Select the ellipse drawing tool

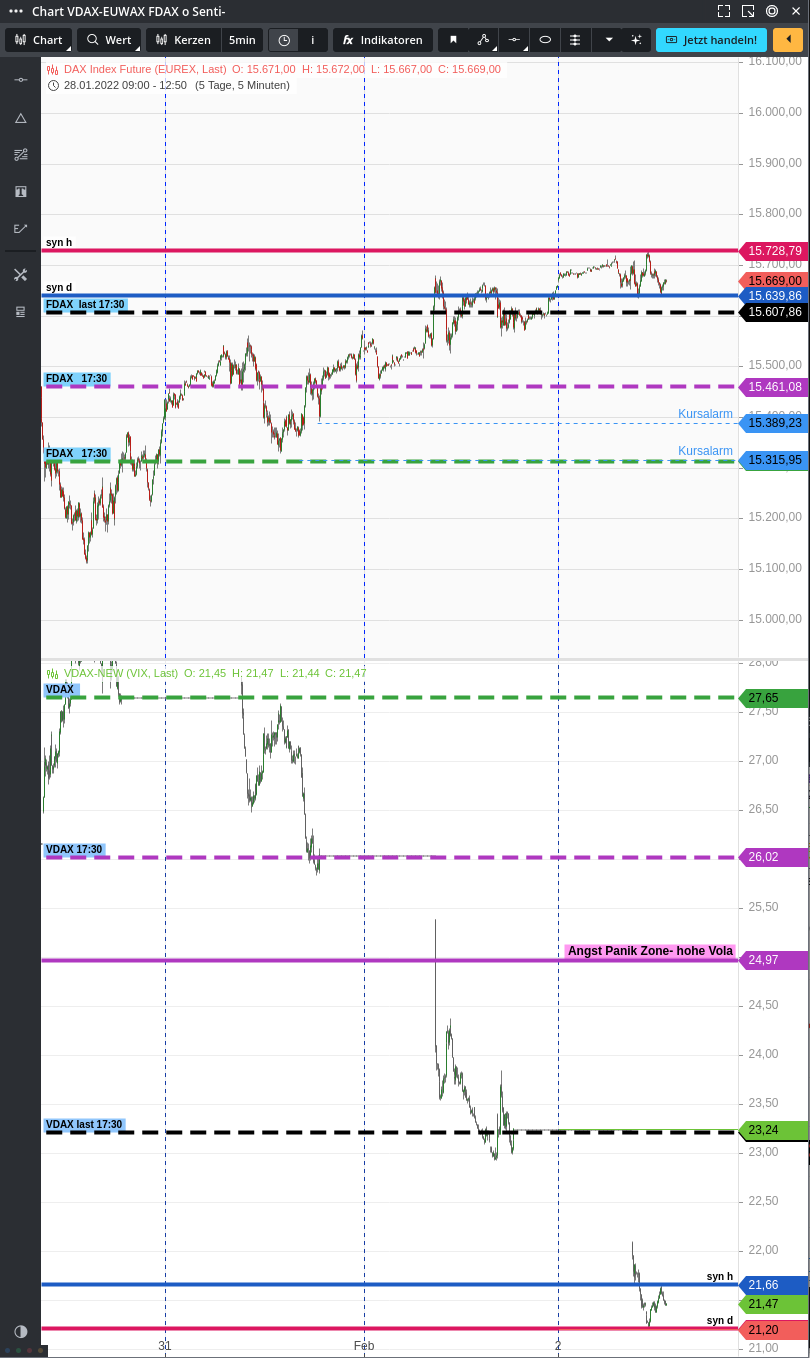546,40
